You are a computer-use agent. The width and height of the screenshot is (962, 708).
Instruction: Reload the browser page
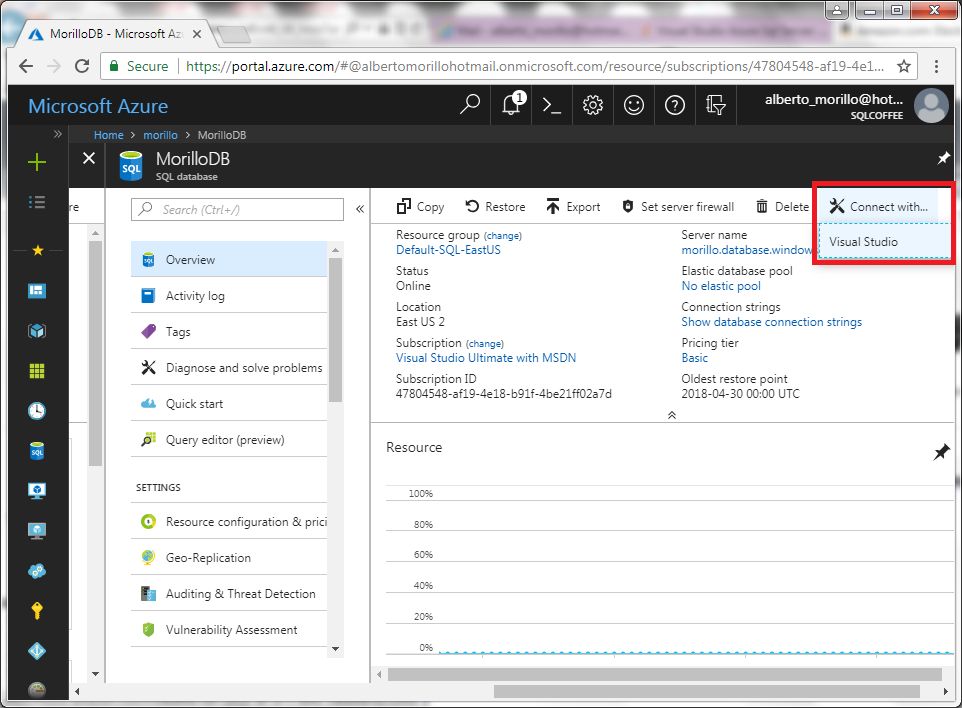pos(82,66)
